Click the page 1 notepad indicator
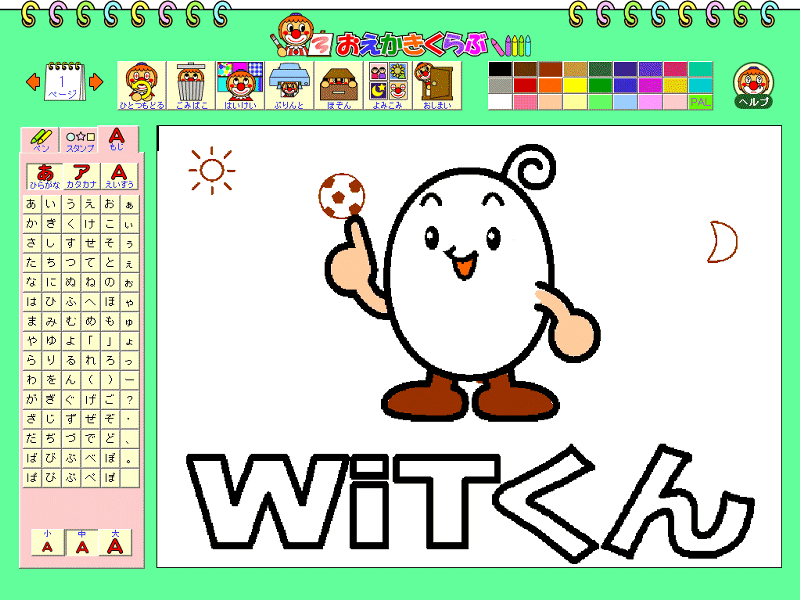This screenshot has height=600, width=800. tap(64, 82)
